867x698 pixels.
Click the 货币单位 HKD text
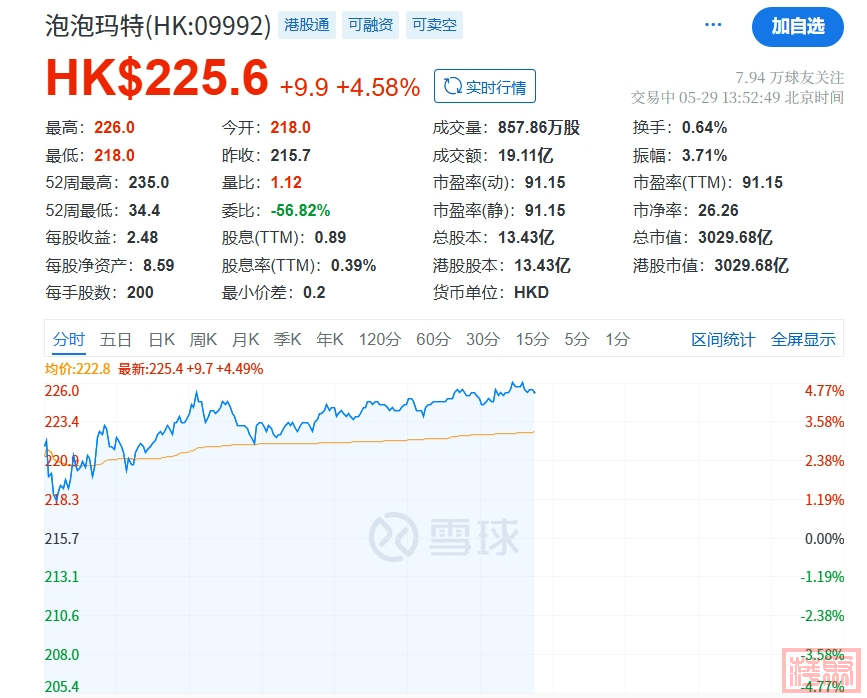tap(531, 293)
